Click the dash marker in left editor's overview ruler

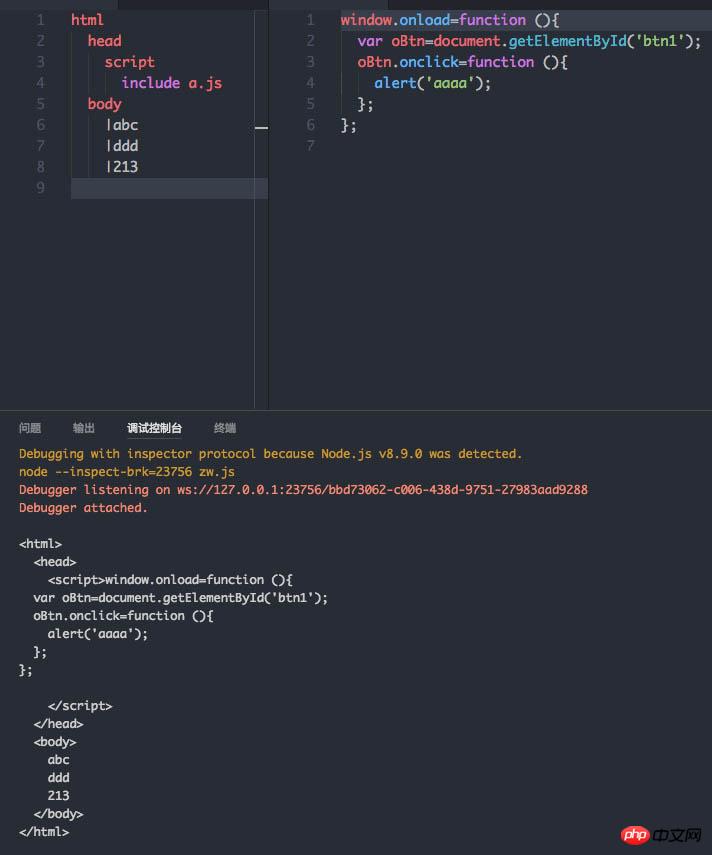(x=261, y=128)
